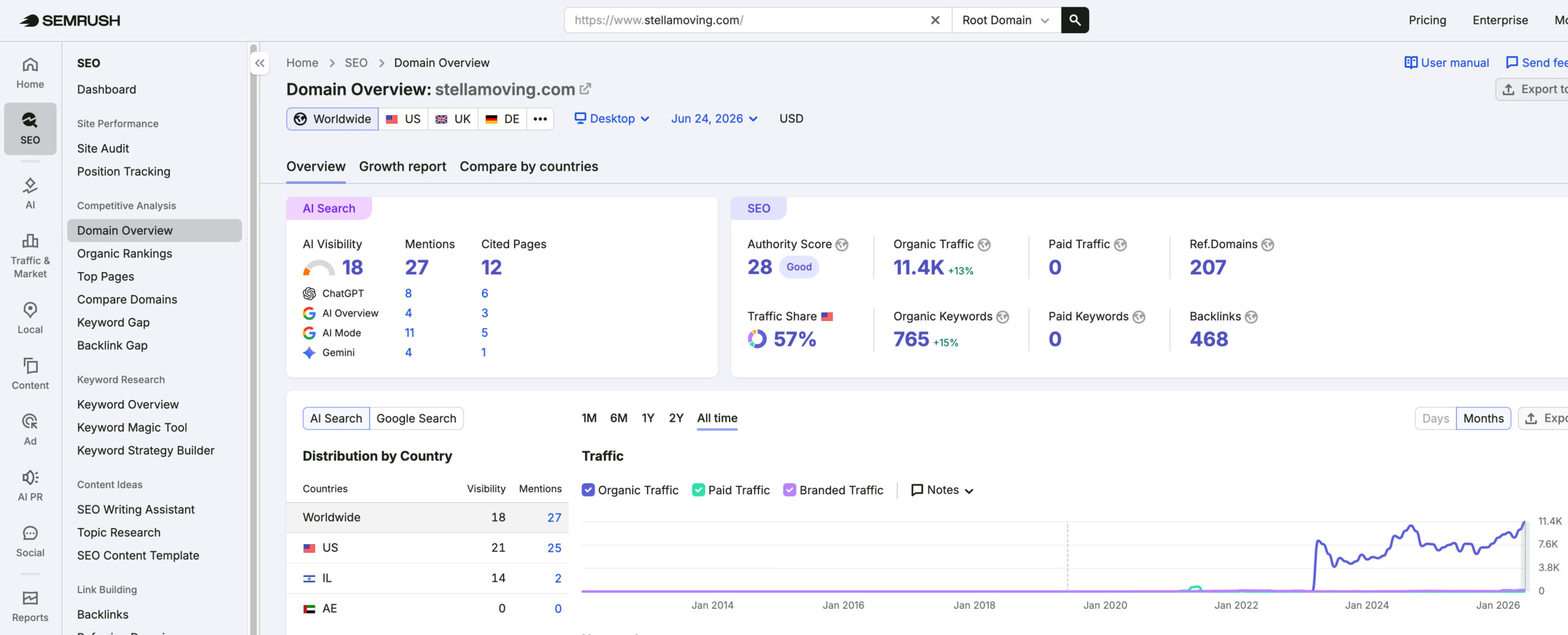Click the search magnifier button
Image resolution: width=1568 pixels, height=635 pixels.
1075,20
